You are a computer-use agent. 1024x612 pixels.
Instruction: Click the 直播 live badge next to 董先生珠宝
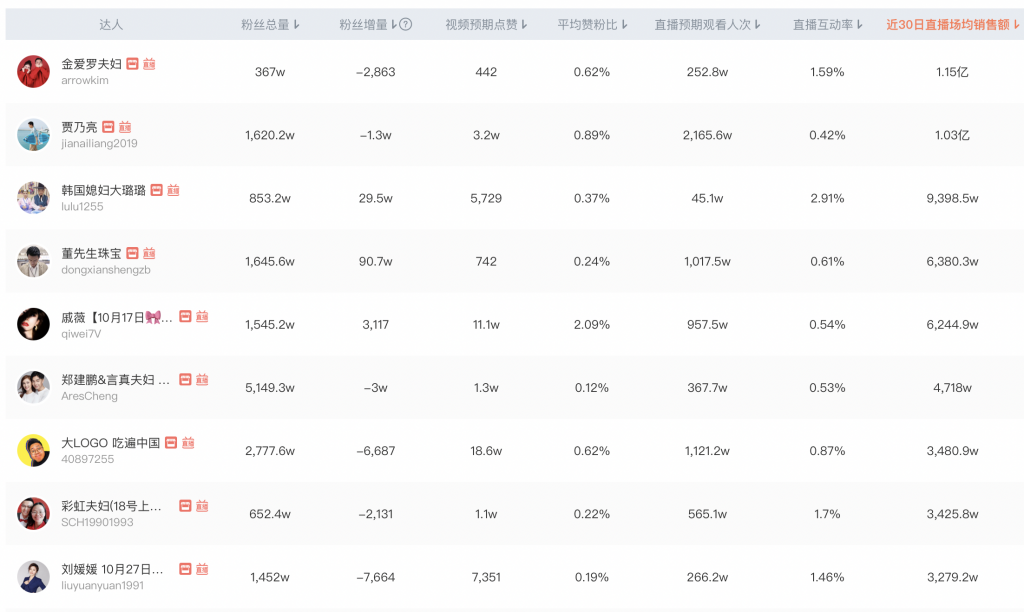(149, 253)
